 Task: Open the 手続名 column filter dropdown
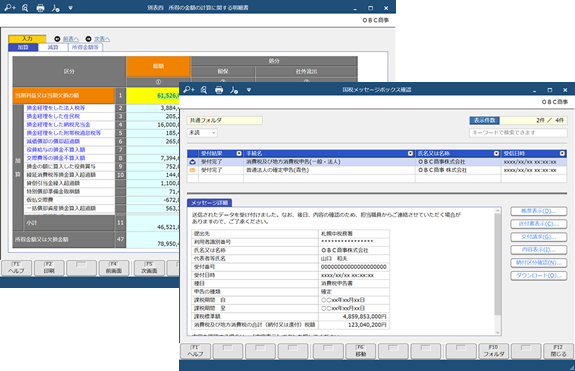point(410,154)
